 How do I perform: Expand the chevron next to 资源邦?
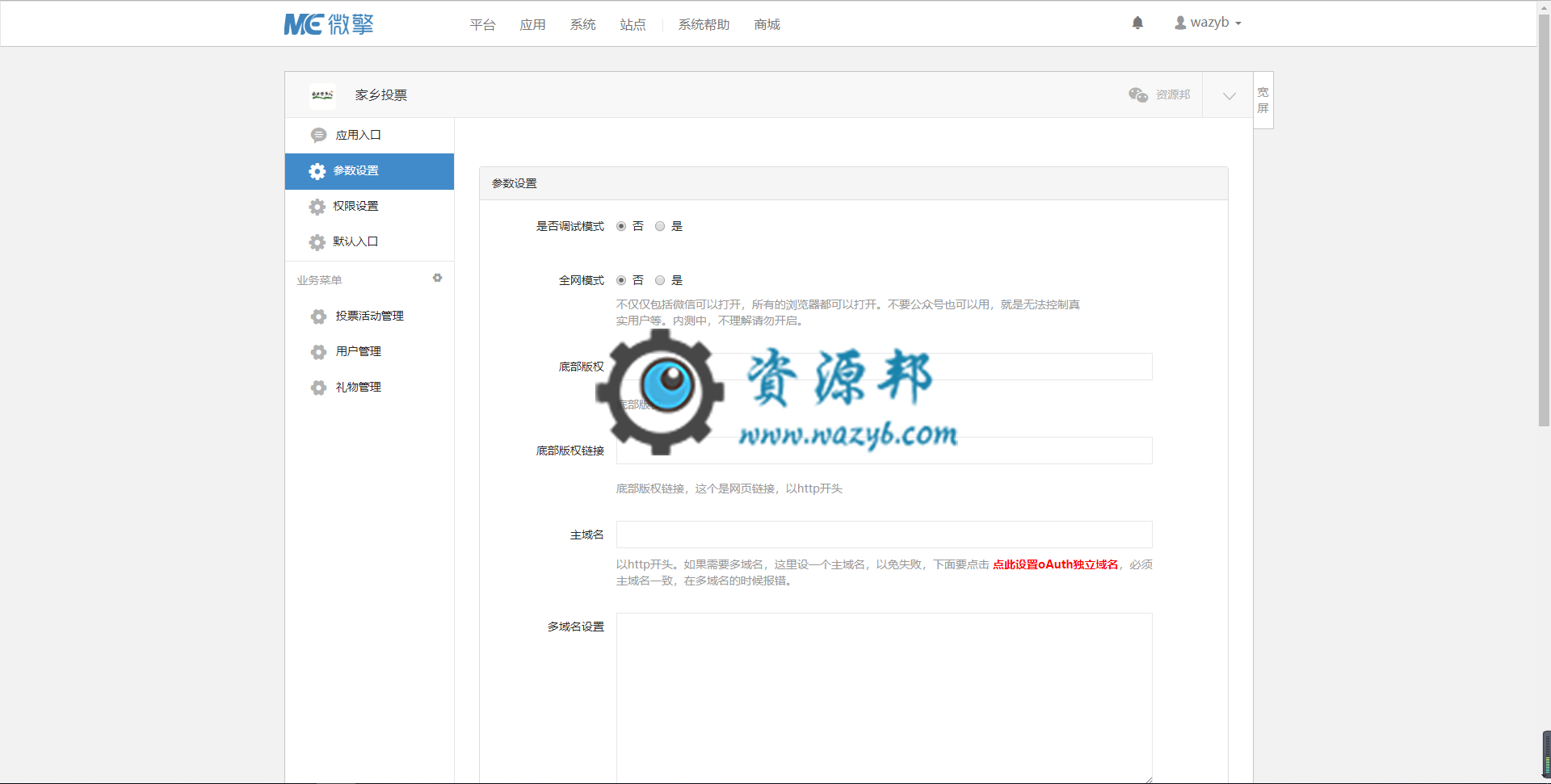click(x=1229, y=95)
